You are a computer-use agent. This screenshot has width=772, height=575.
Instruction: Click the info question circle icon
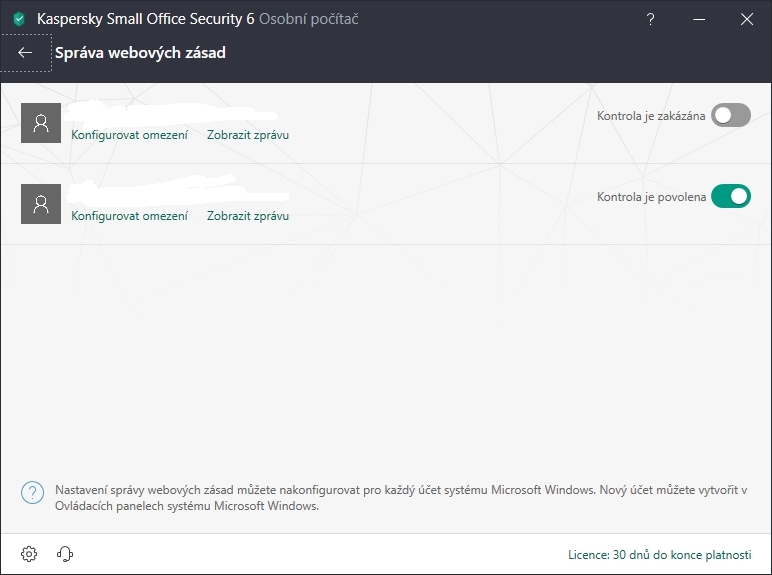(33, 492)
